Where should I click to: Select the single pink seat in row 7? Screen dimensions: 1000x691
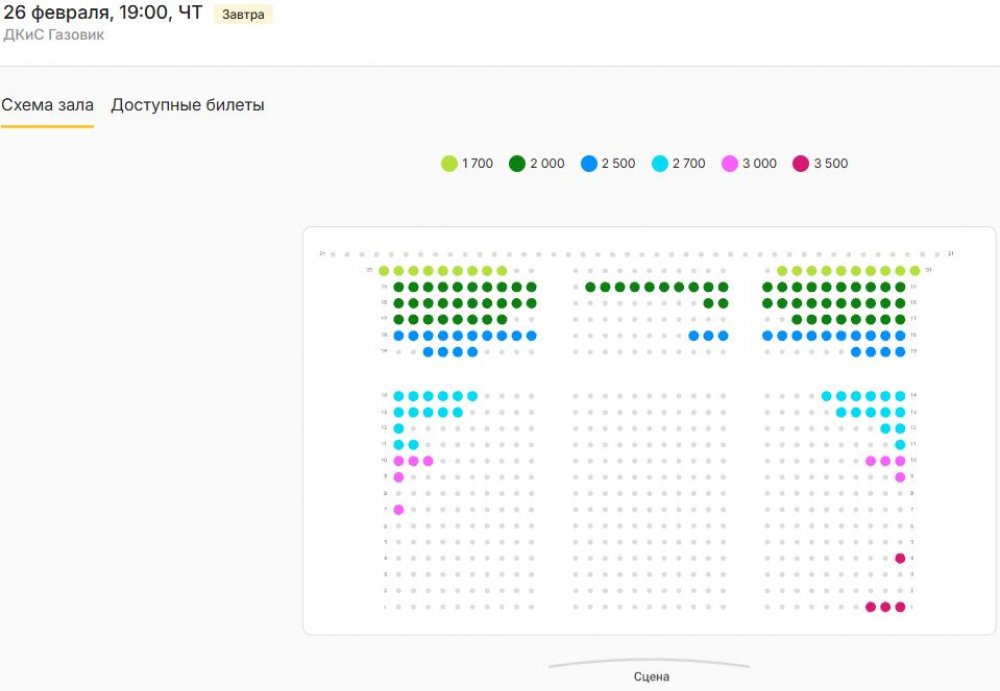pos(399,510)
